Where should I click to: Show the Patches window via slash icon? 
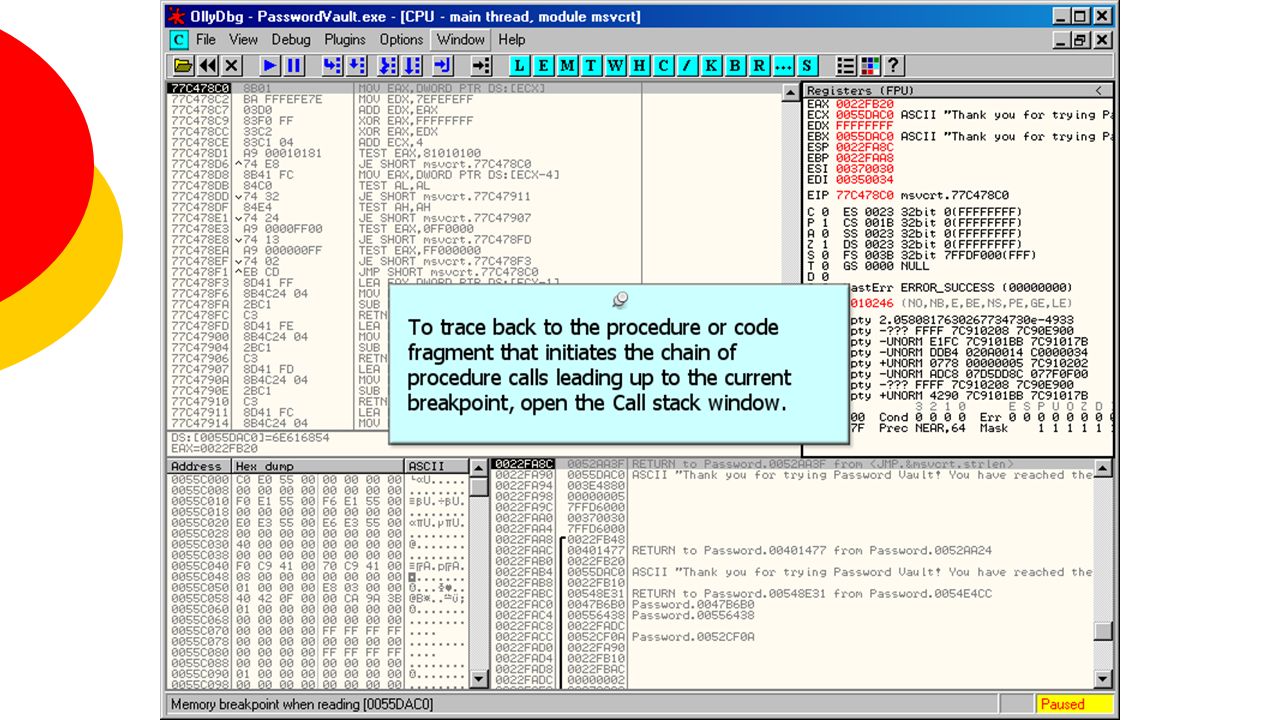[x=688, y=66]
